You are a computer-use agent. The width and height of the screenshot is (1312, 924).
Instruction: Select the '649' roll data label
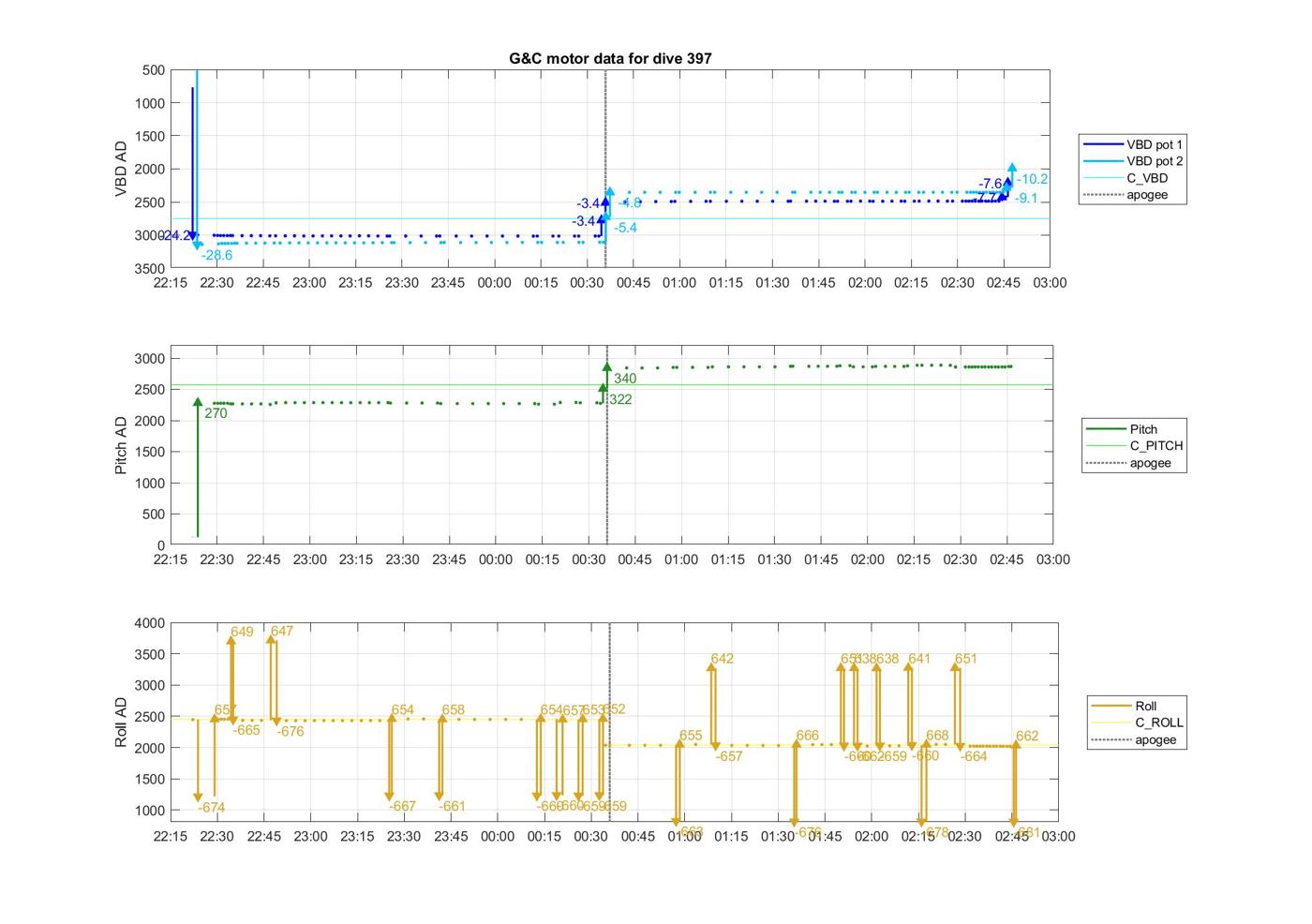click(x=242, y=632)
